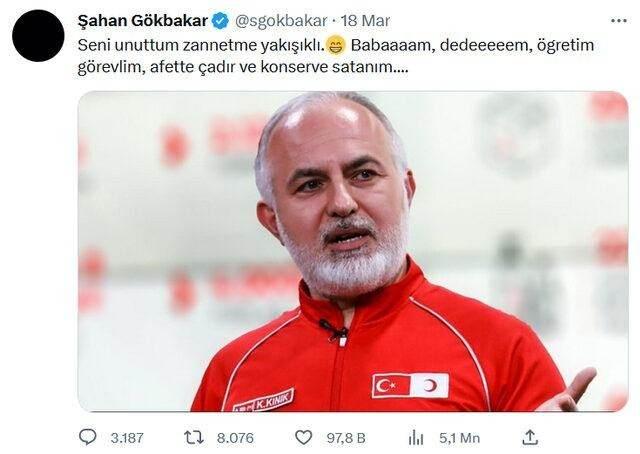
Task: Click the tweet text starting 'Seni unuttum'
Action: (x=336, y=56)
